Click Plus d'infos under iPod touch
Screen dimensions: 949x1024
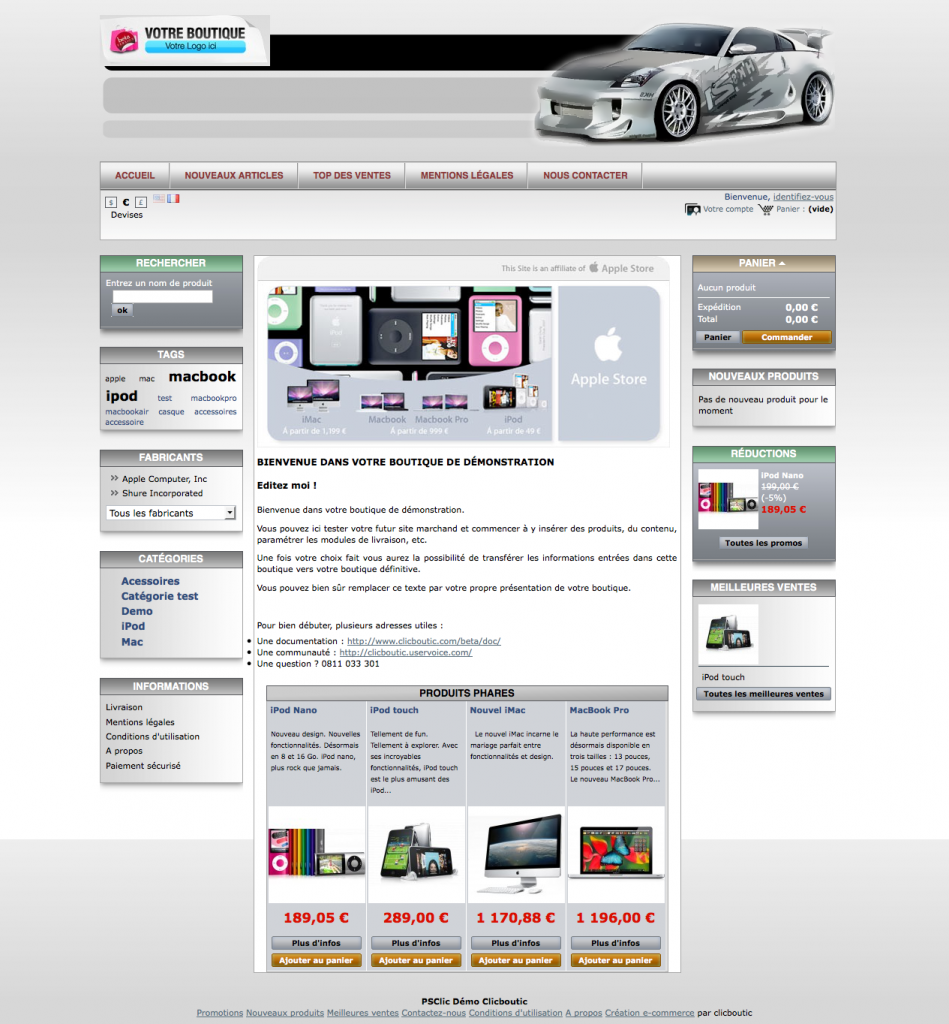[416, 943]
